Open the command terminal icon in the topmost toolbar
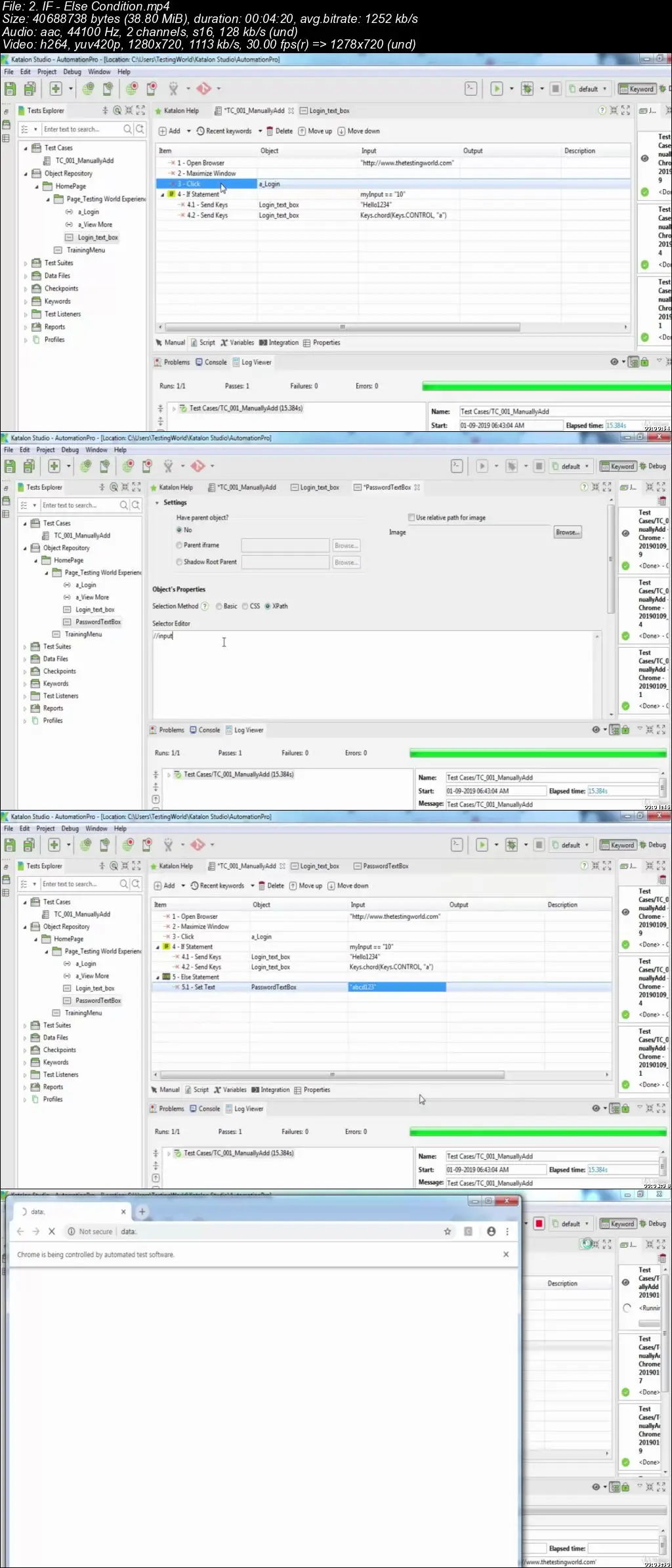 [x=471, y=89]
